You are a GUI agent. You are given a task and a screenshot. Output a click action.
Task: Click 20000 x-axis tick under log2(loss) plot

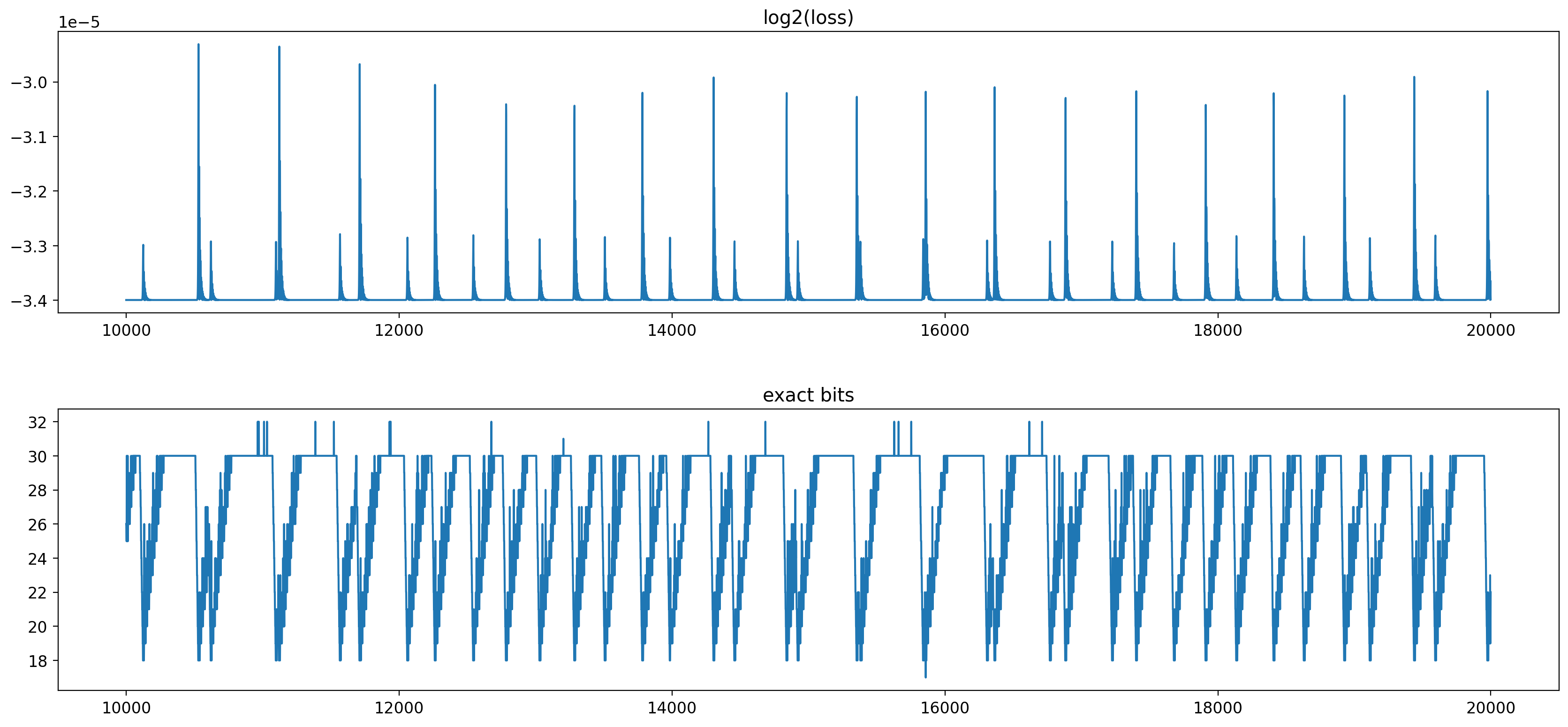click(x=1490, y=331)
